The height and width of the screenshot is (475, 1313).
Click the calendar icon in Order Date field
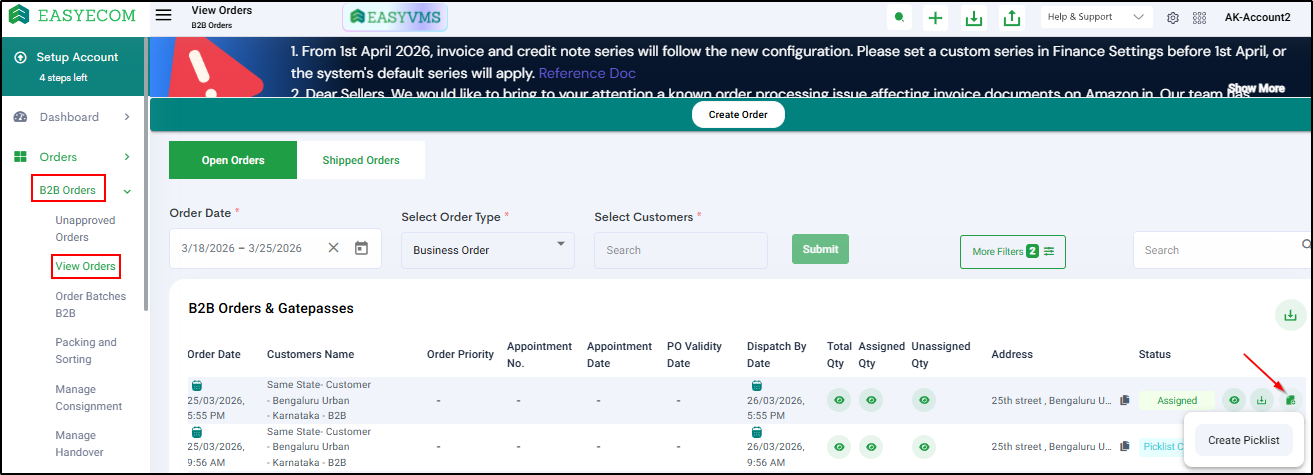click(361, 248)
